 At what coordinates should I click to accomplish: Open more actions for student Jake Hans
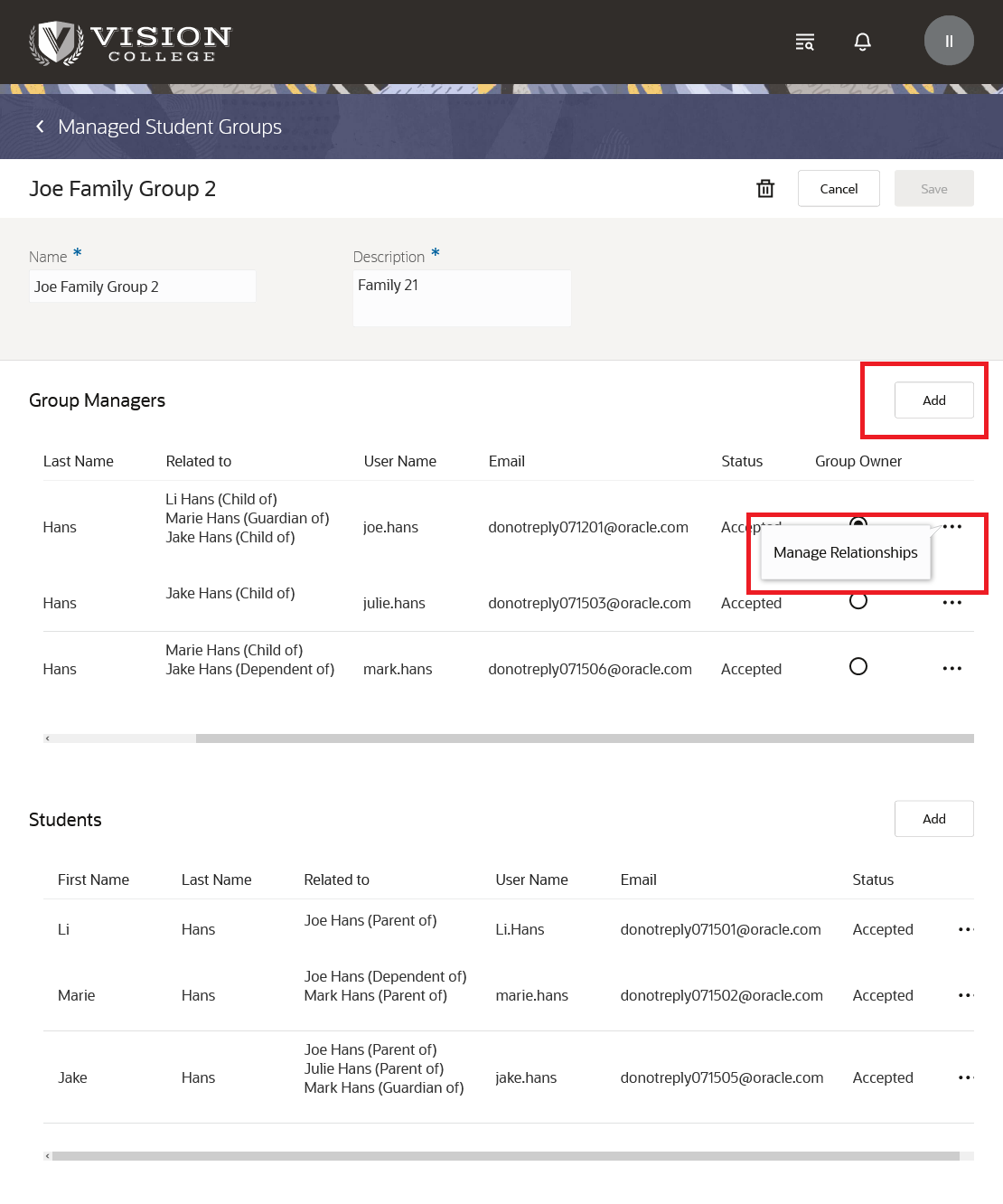(x=965, y=1077)
